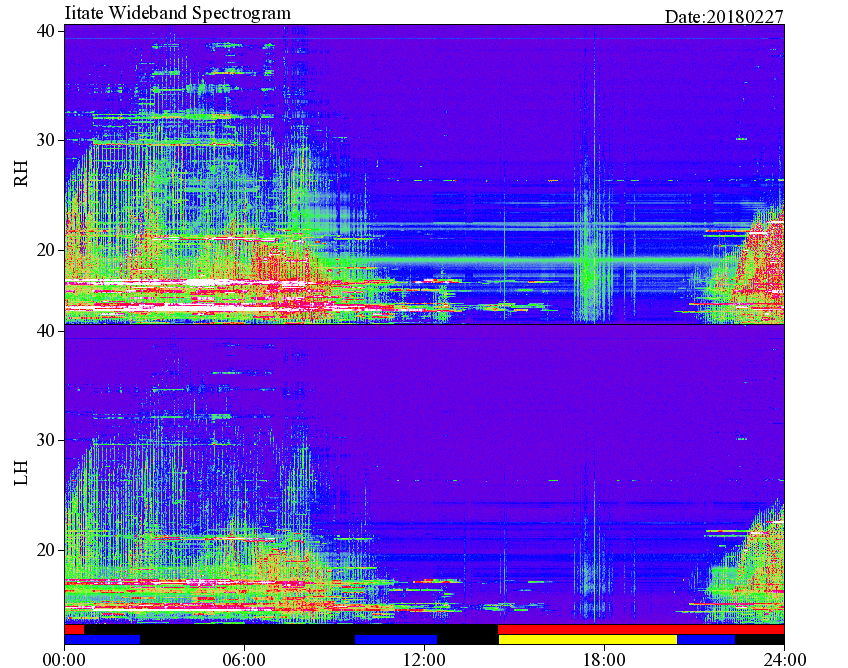The width and height of the screenshot is (848, 668).
Task: Click the long red status bar segment
Action: 641,630
